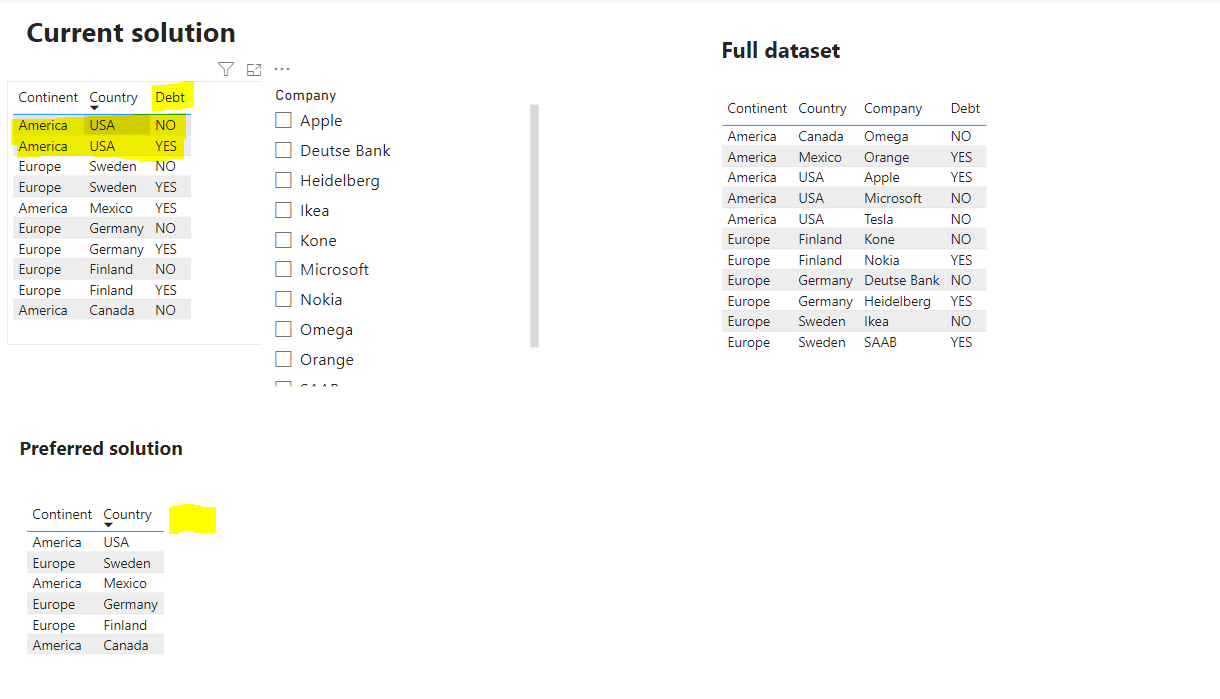The width and height of the screenshot is (1220, 699).
Task: Click Country header in Preferred solution table
Action: 127,514
